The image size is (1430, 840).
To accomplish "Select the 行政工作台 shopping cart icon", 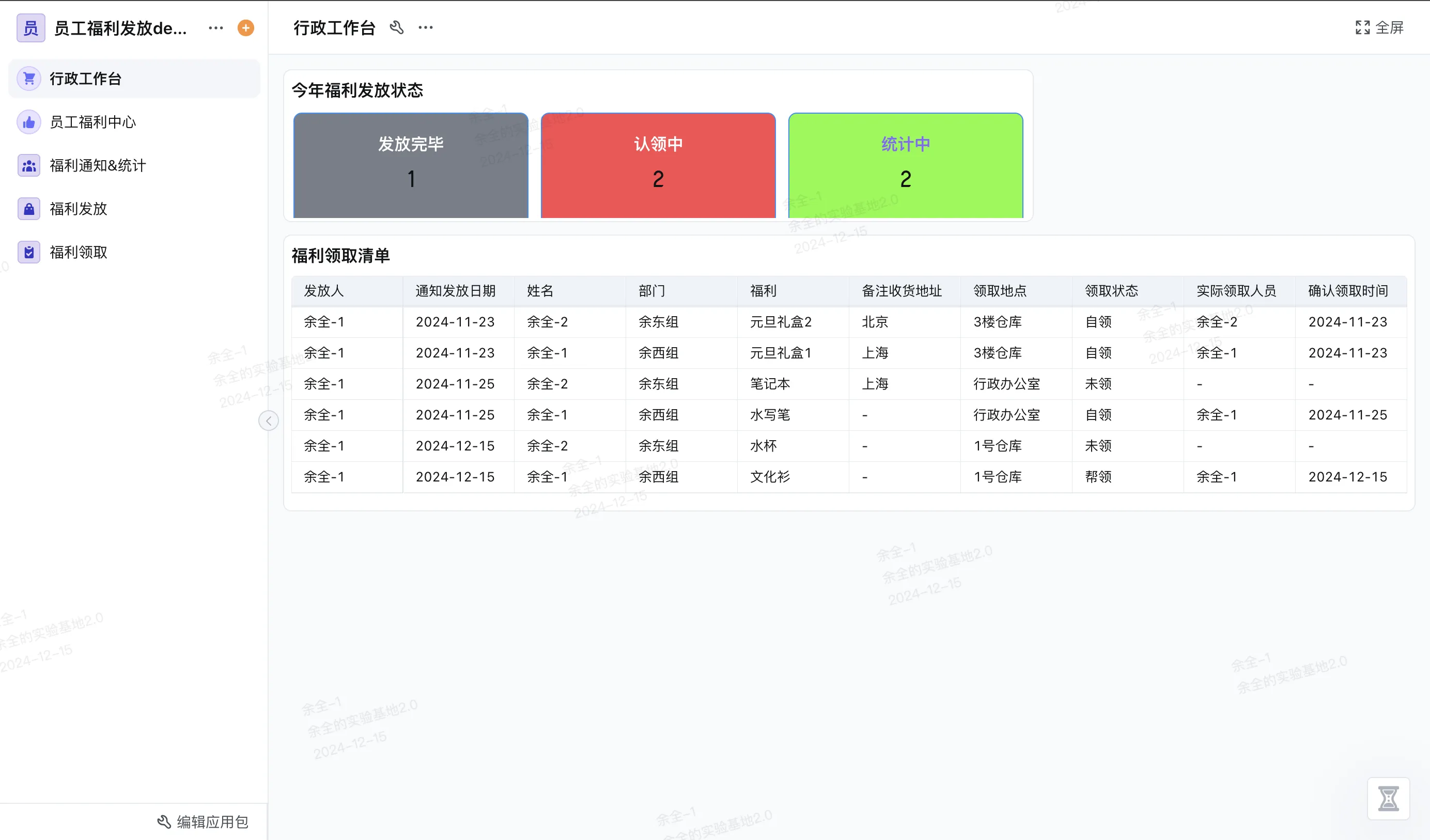I will click(x=29, y=79).
